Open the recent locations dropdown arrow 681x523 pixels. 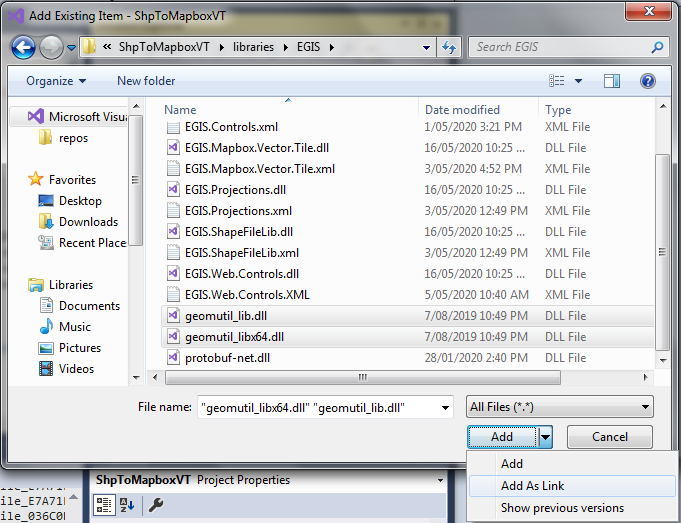coord(71,48)
